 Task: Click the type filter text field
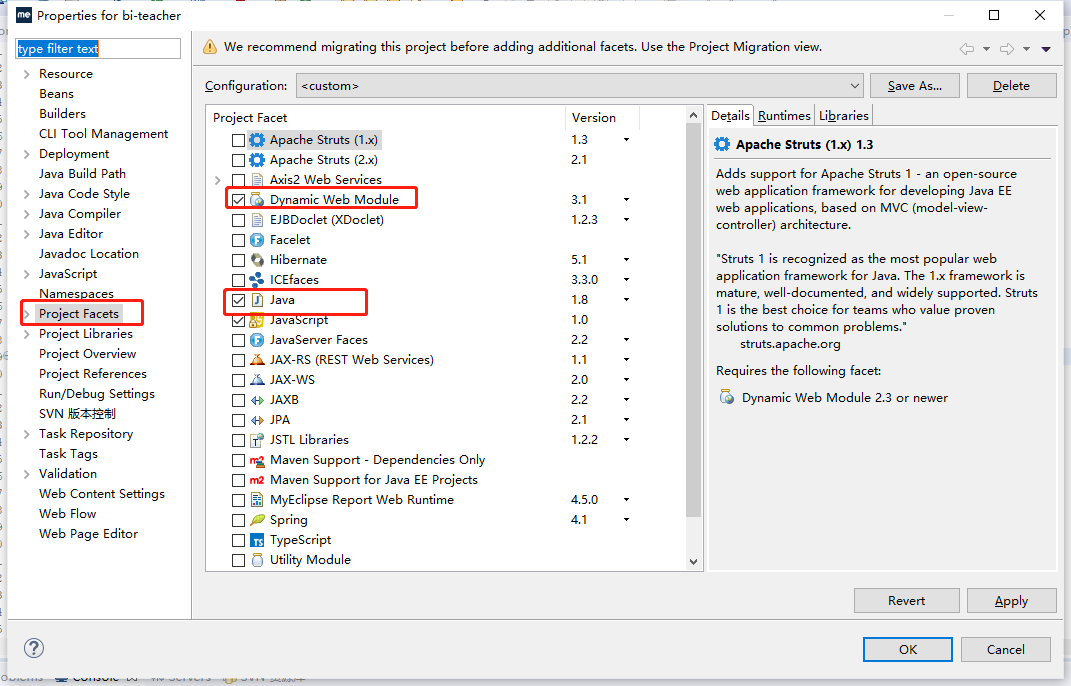tap(98, 49)
